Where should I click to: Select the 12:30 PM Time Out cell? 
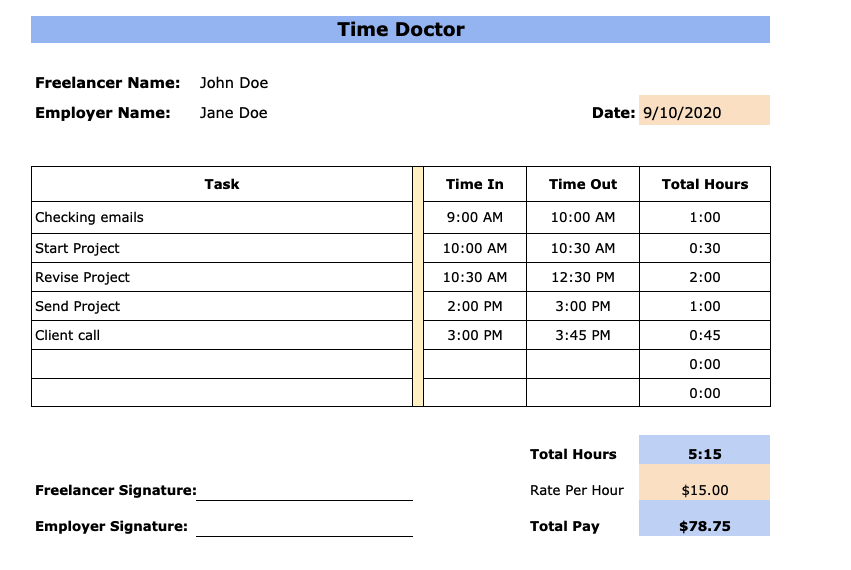coord(583,277)
